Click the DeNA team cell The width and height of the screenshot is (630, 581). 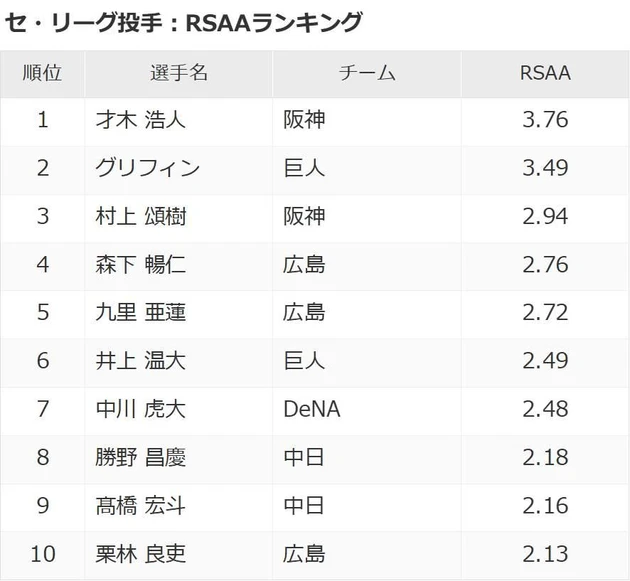click(x=311, y=408)
